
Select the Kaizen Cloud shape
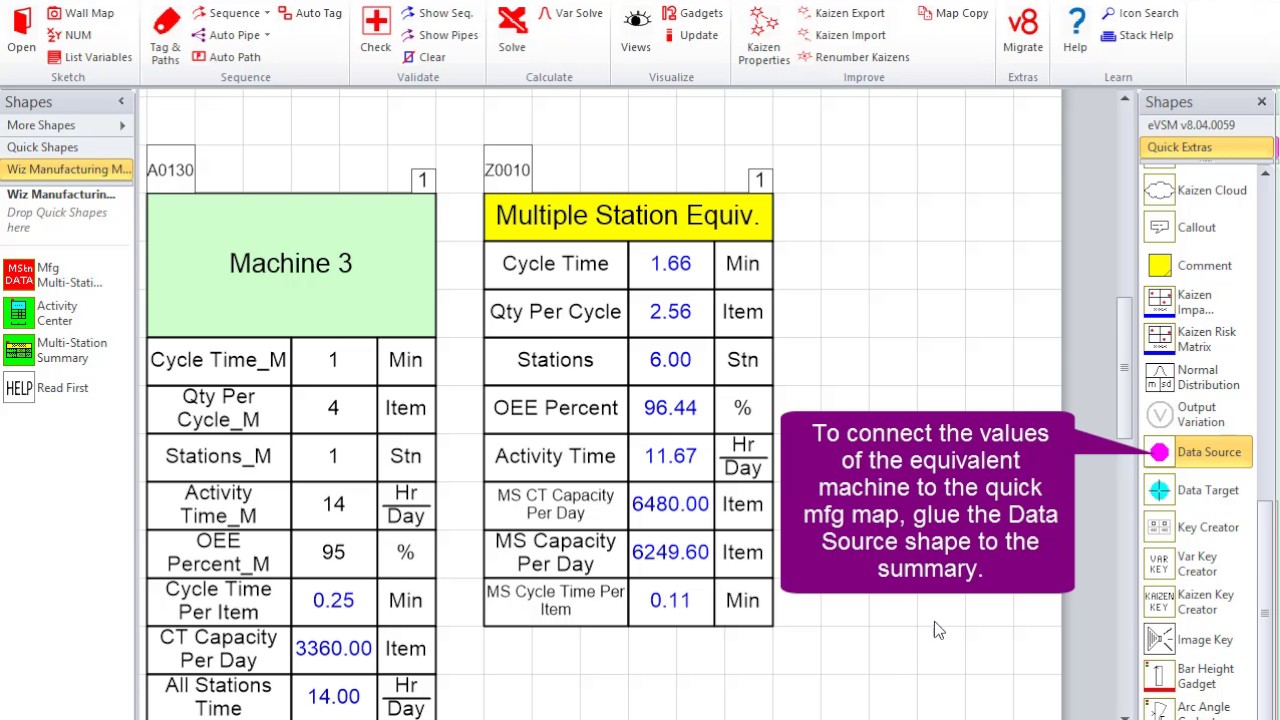tap(1196, 190)
